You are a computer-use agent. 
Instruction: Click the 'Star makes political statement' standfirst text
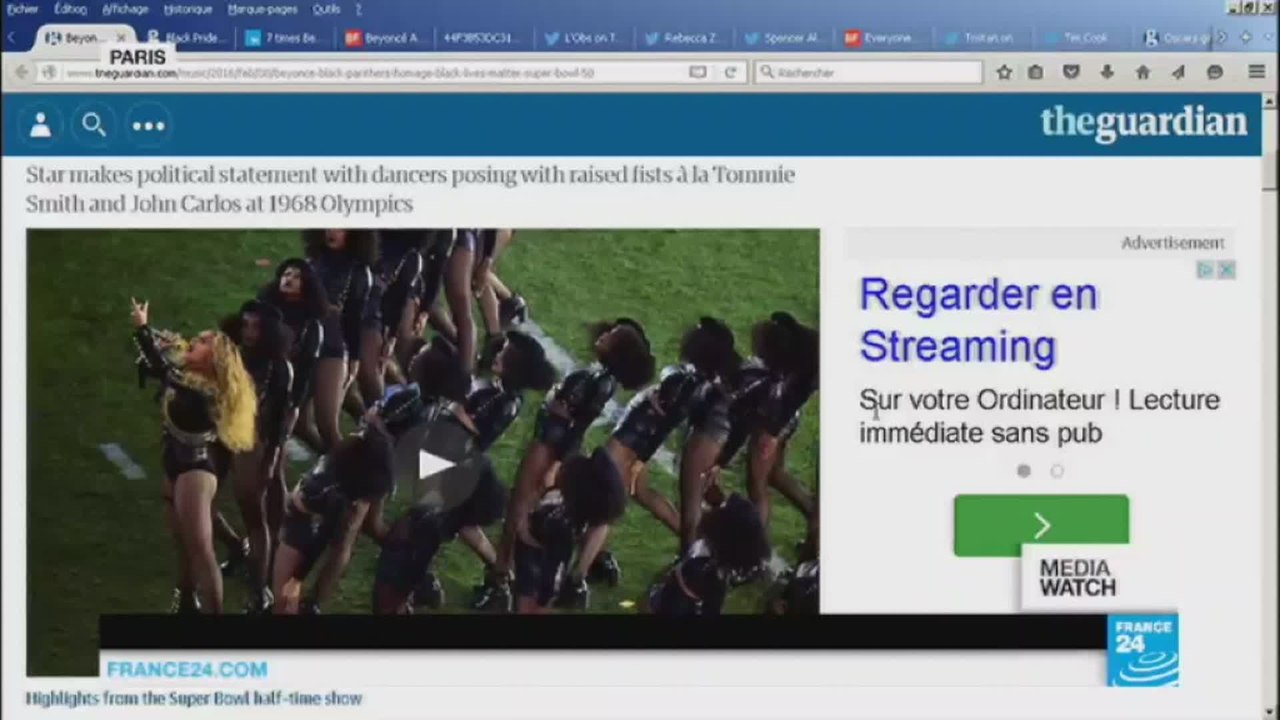[410, 189]
